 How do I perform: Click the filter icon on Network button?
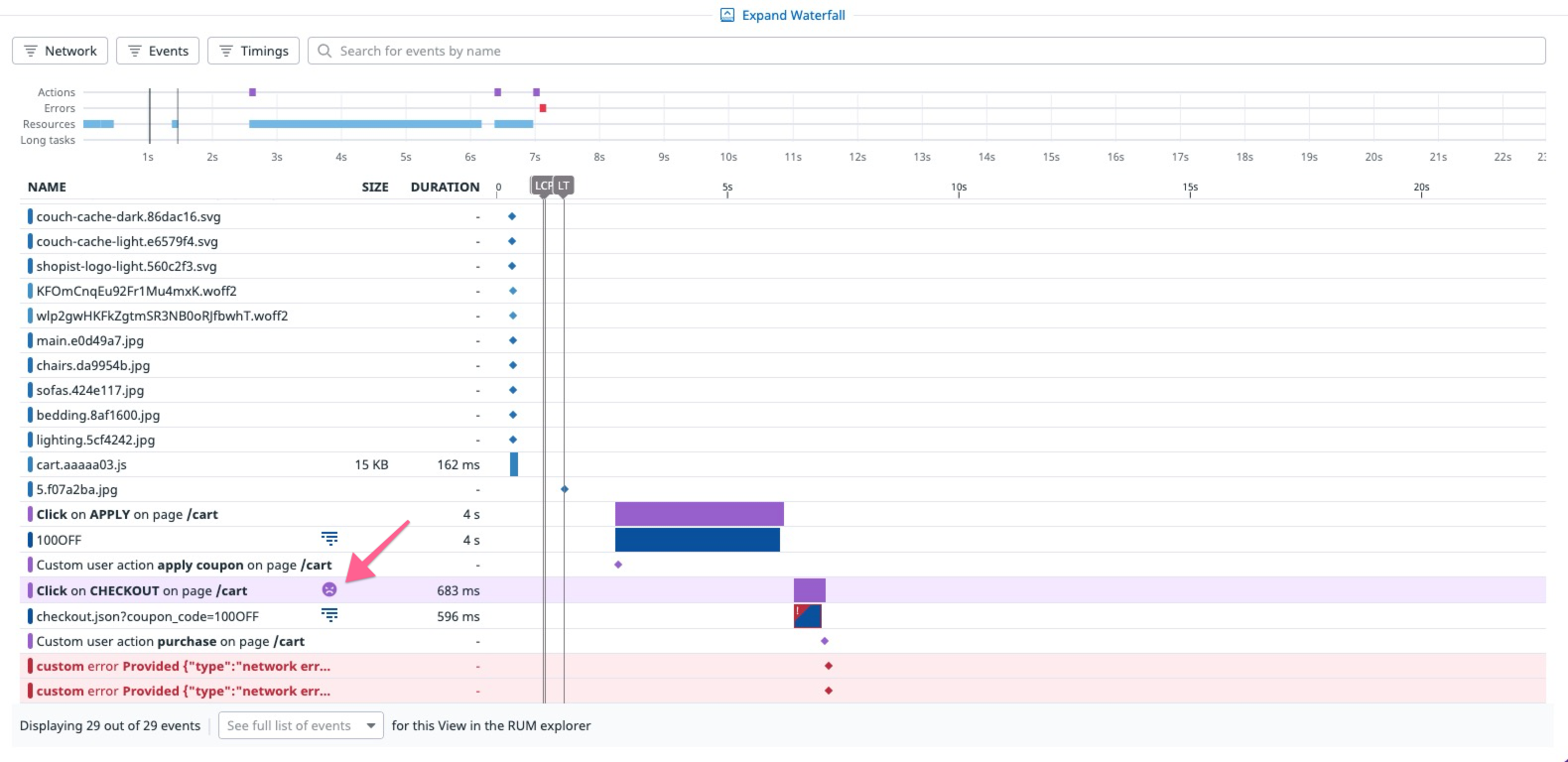click(x=31, y=51)
